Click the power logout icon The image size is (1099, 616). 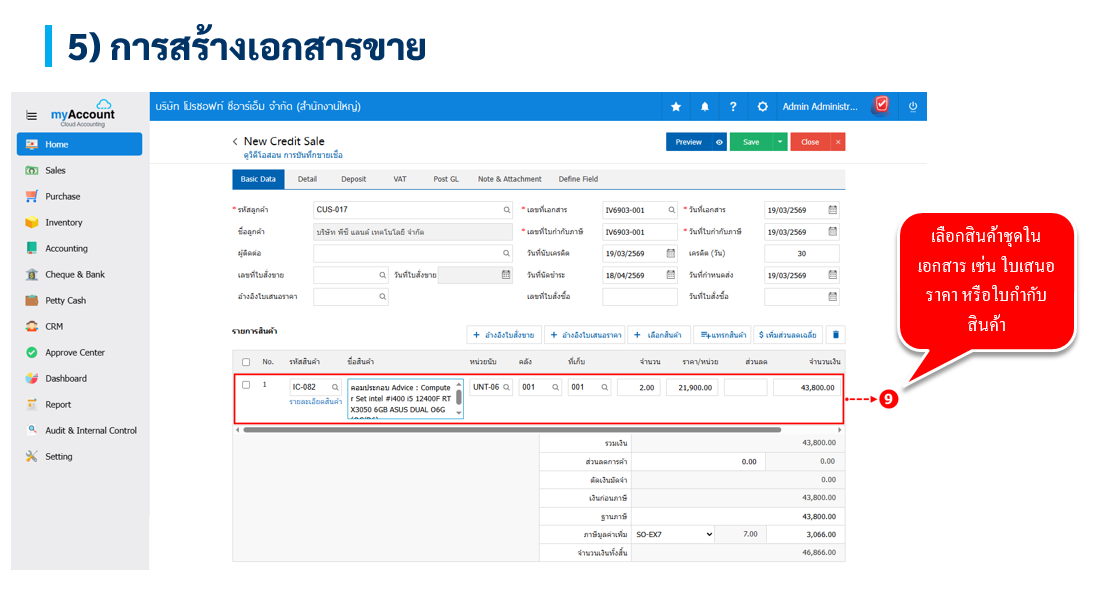(912, 107)
